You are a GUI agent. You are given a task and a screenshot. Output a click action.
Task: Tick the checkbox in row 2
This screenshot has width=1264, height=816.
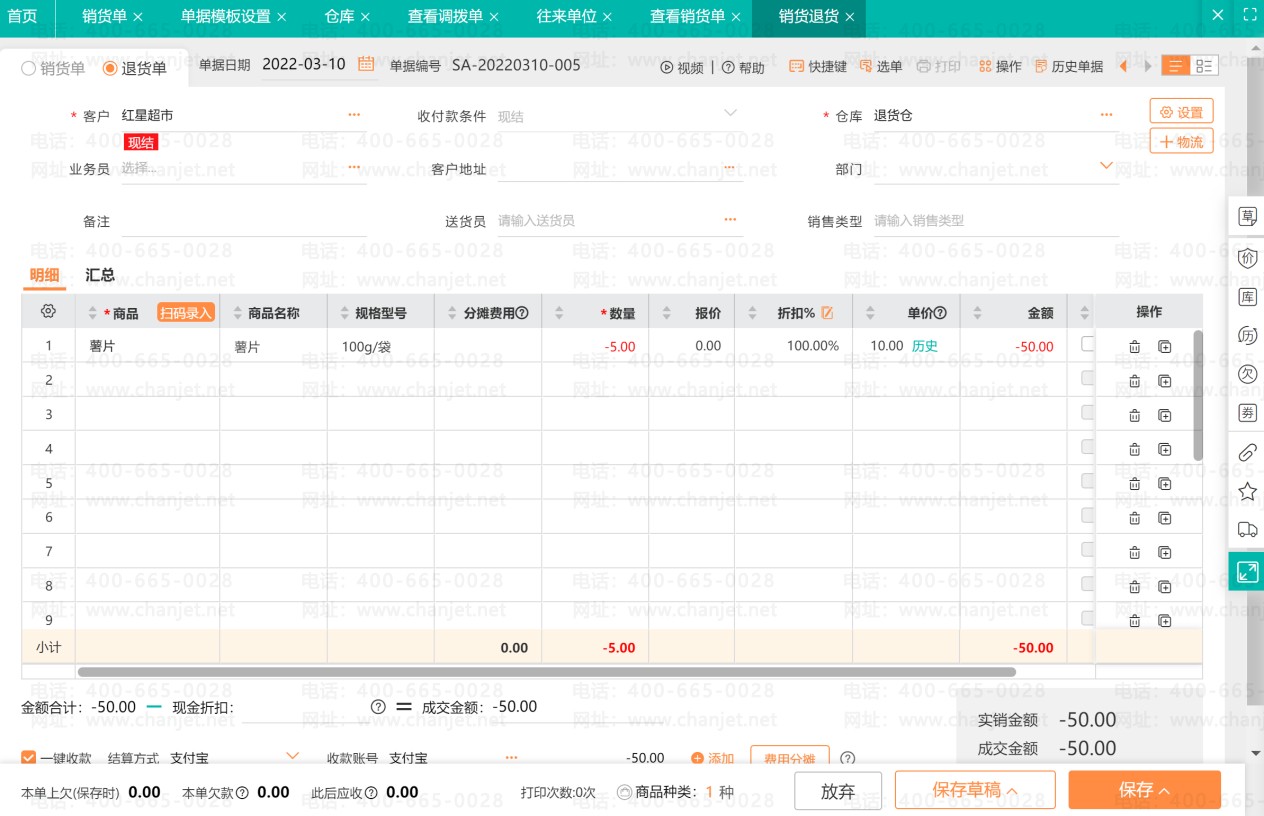point(1088,378)
